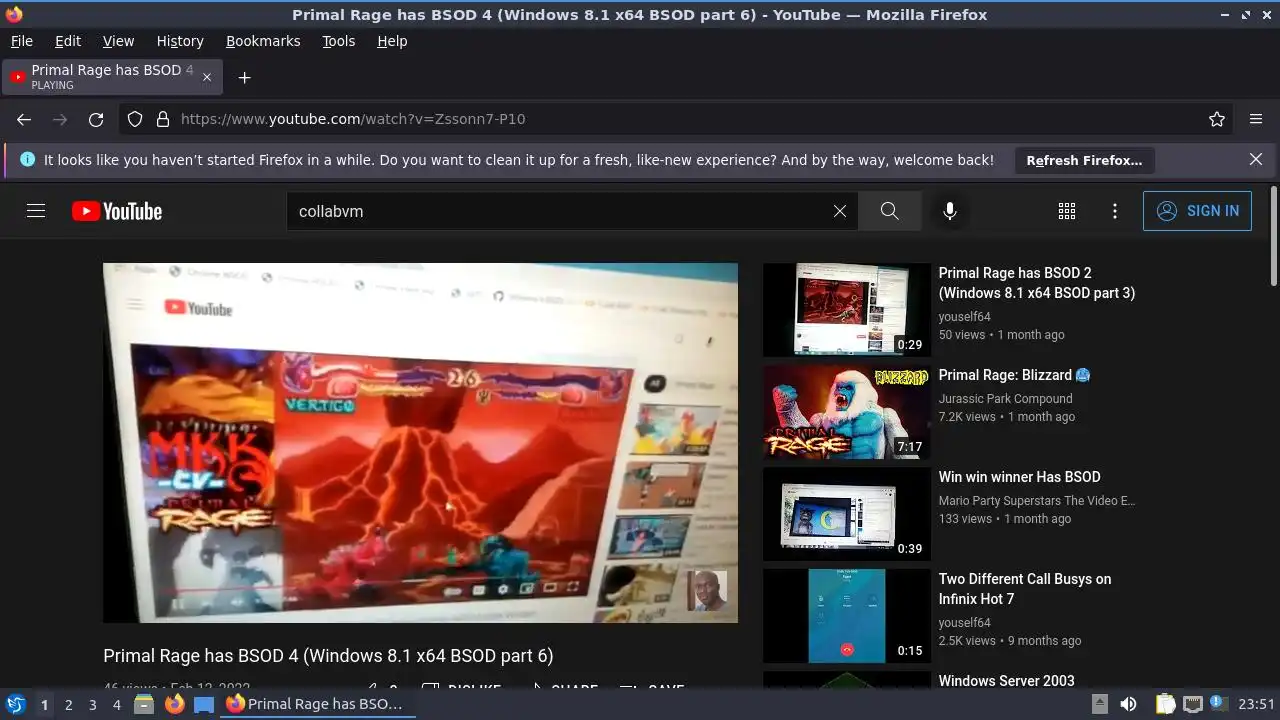Bookmark this page with the star

[x=1217, y=119]
